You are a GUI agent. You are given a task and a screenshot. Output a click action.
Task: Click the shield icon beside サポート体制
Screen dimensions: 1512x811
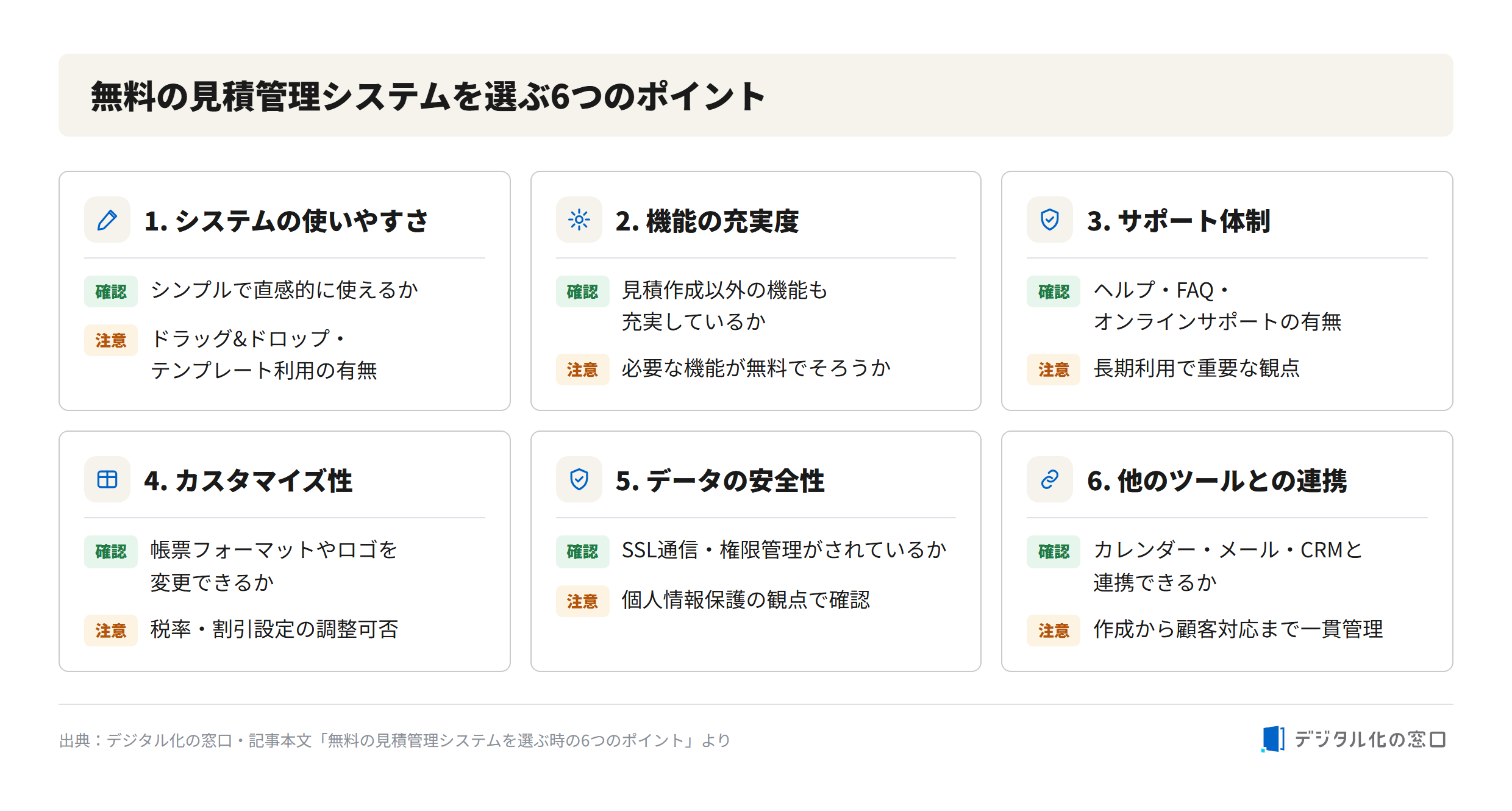click(x=1050, y=220)
